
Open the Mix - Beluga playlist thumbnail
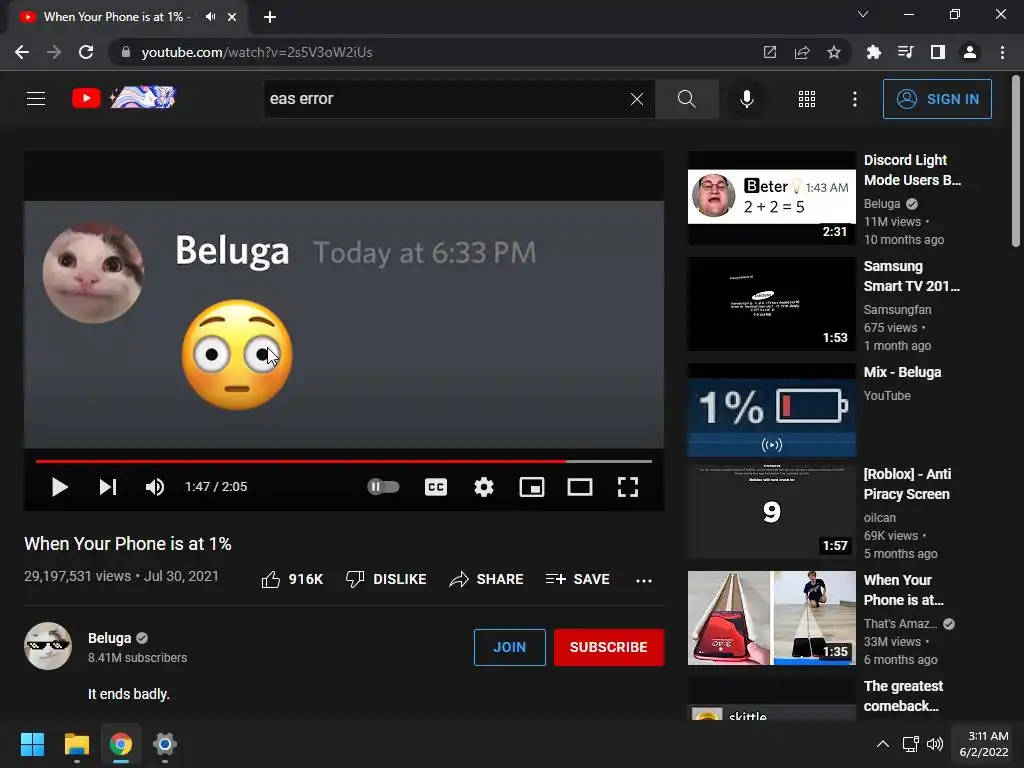[x=771, y=410]
